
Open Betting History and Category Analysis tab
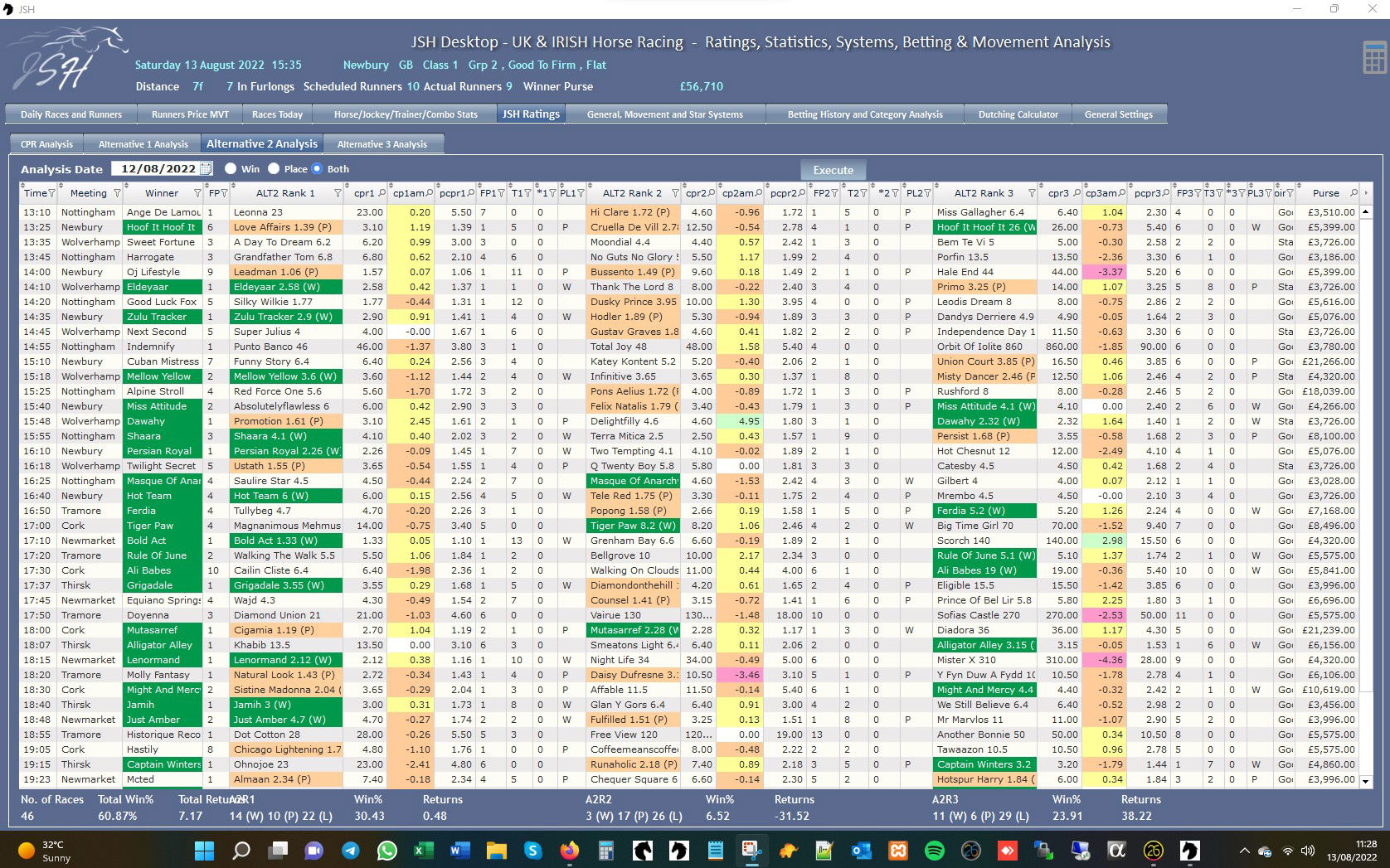pyautogui.click(x=865, y=114)
